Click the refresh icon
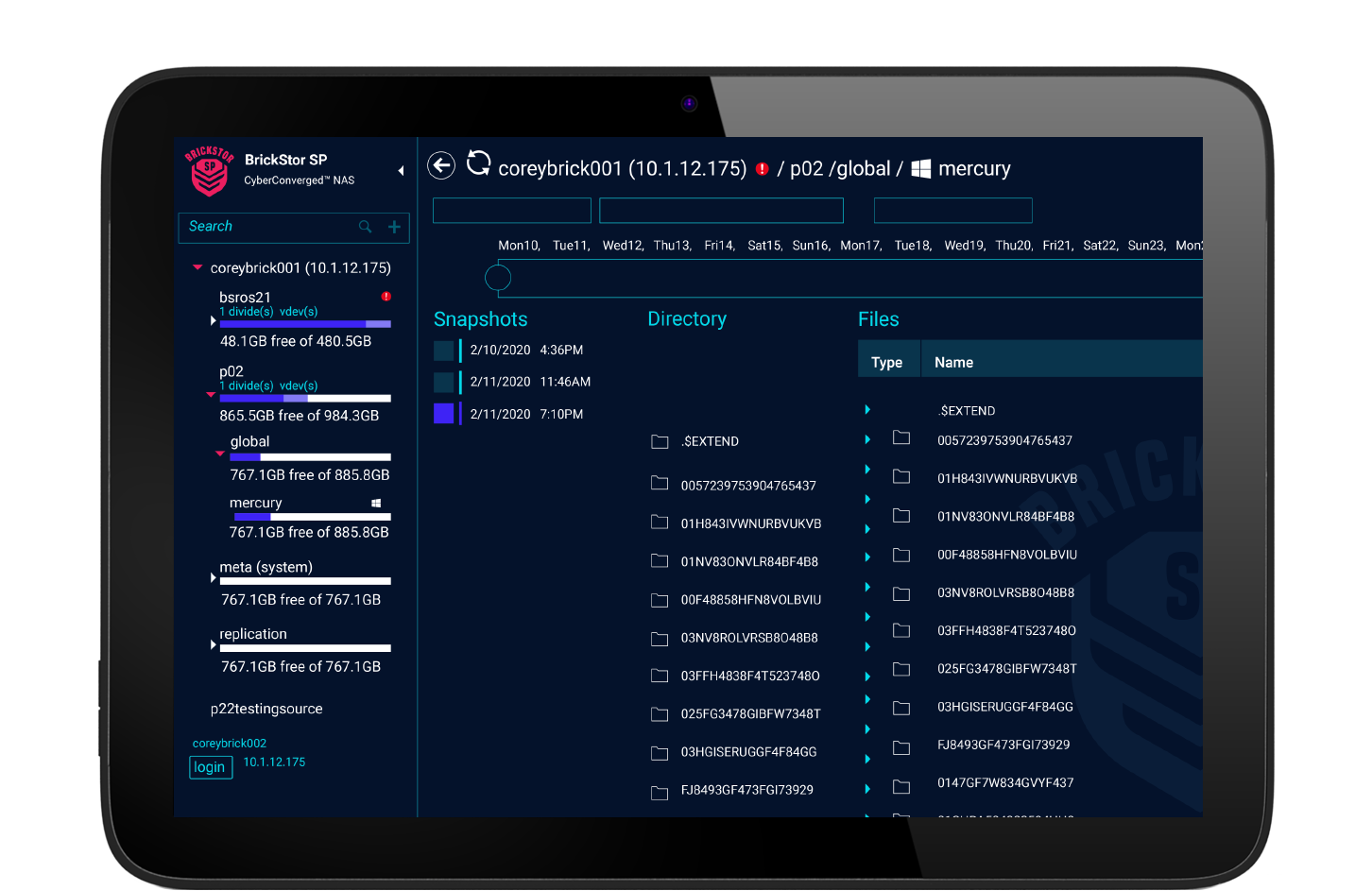Screen dimensions: 1372x891 pos(479,163)
